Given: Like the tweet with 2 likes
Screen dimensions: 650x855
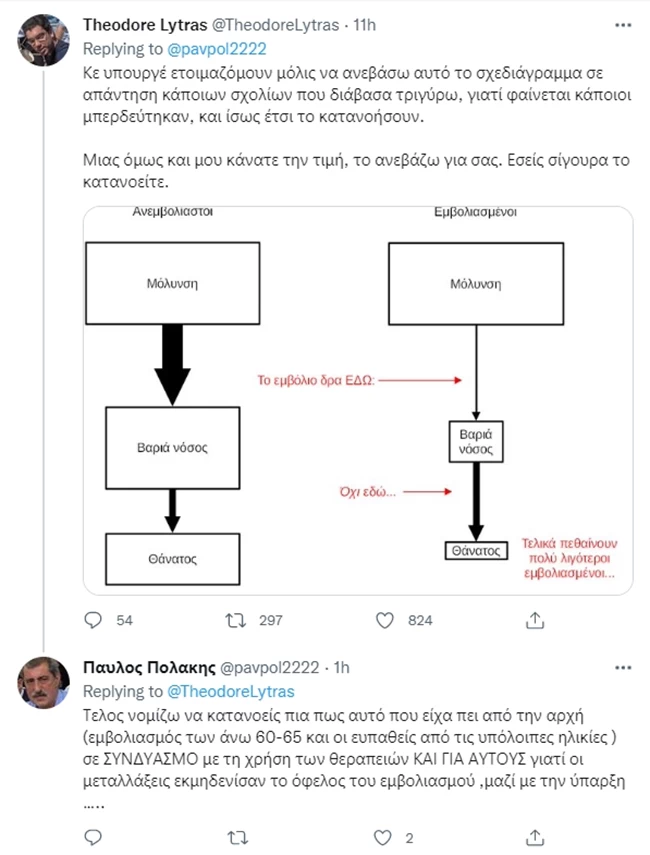Looking at the screenshot, I should pos(382,834).
